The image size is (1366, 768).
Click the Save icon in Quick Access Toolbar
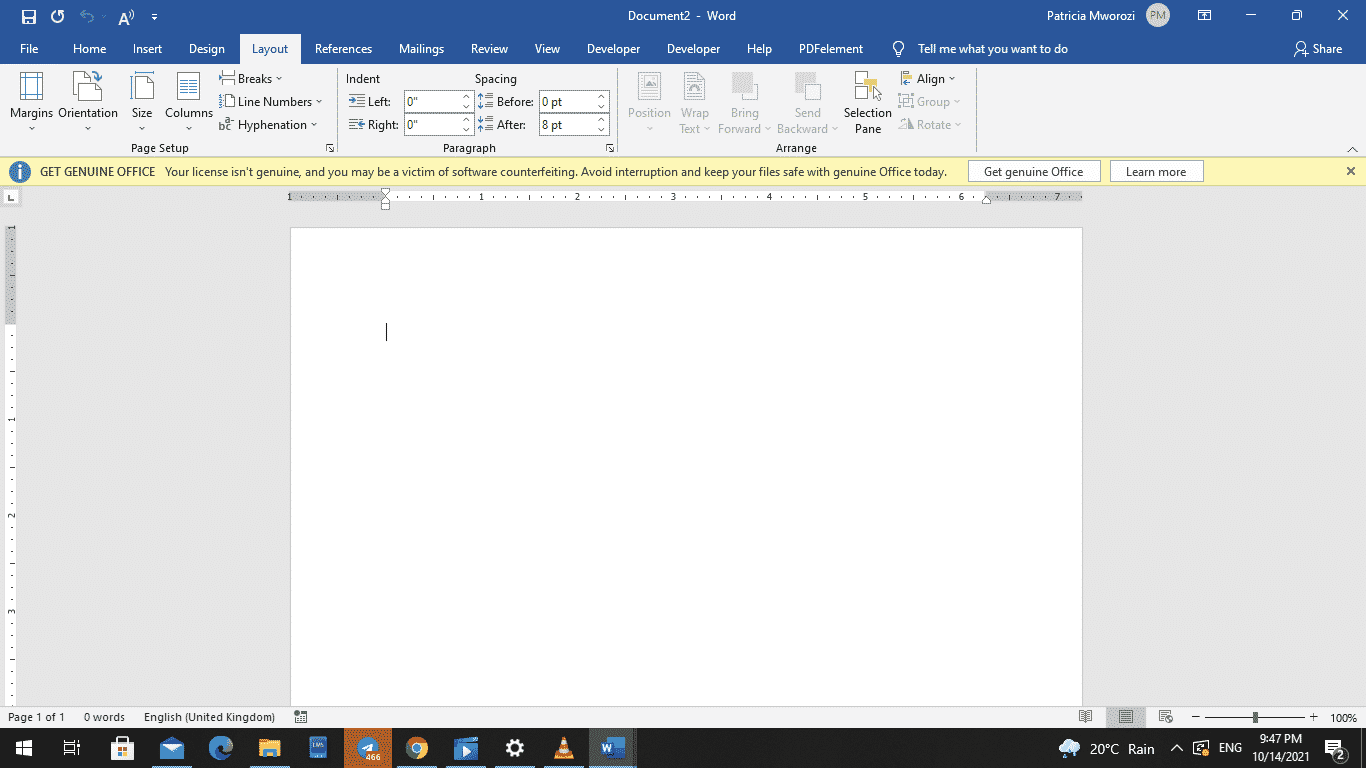[x=27, y=16]
